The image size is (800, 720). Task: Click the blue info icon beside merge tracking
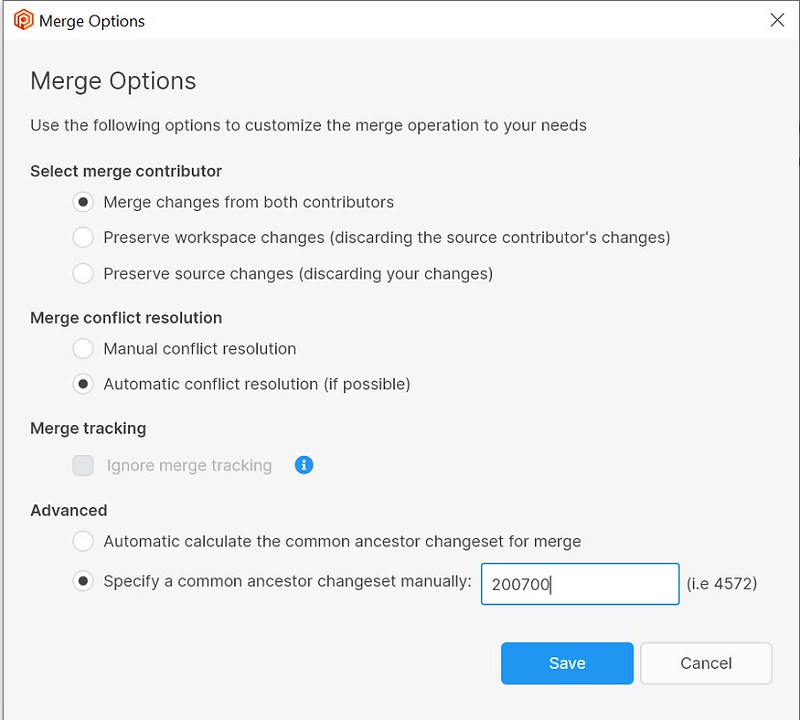coord(304,465)
